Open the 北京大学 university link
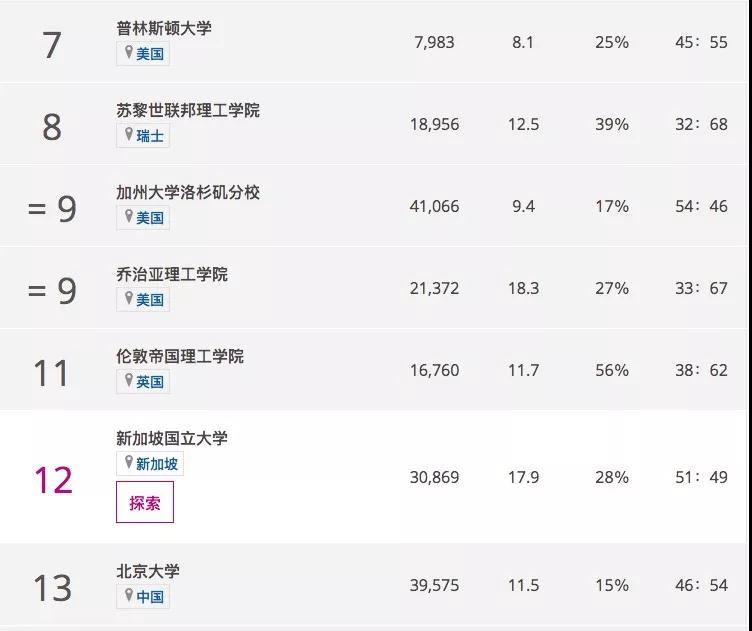The image size is (752, 631). [x=148, y=572]
